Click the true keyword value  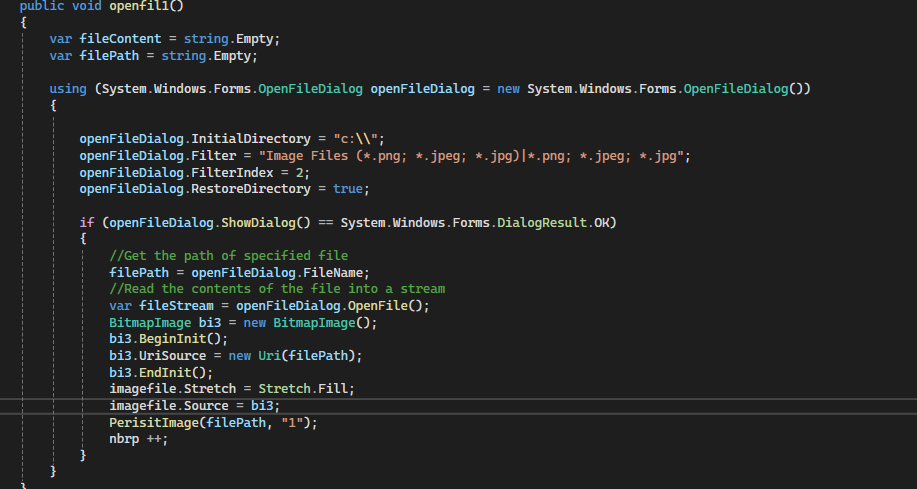(x=349, y=189)
